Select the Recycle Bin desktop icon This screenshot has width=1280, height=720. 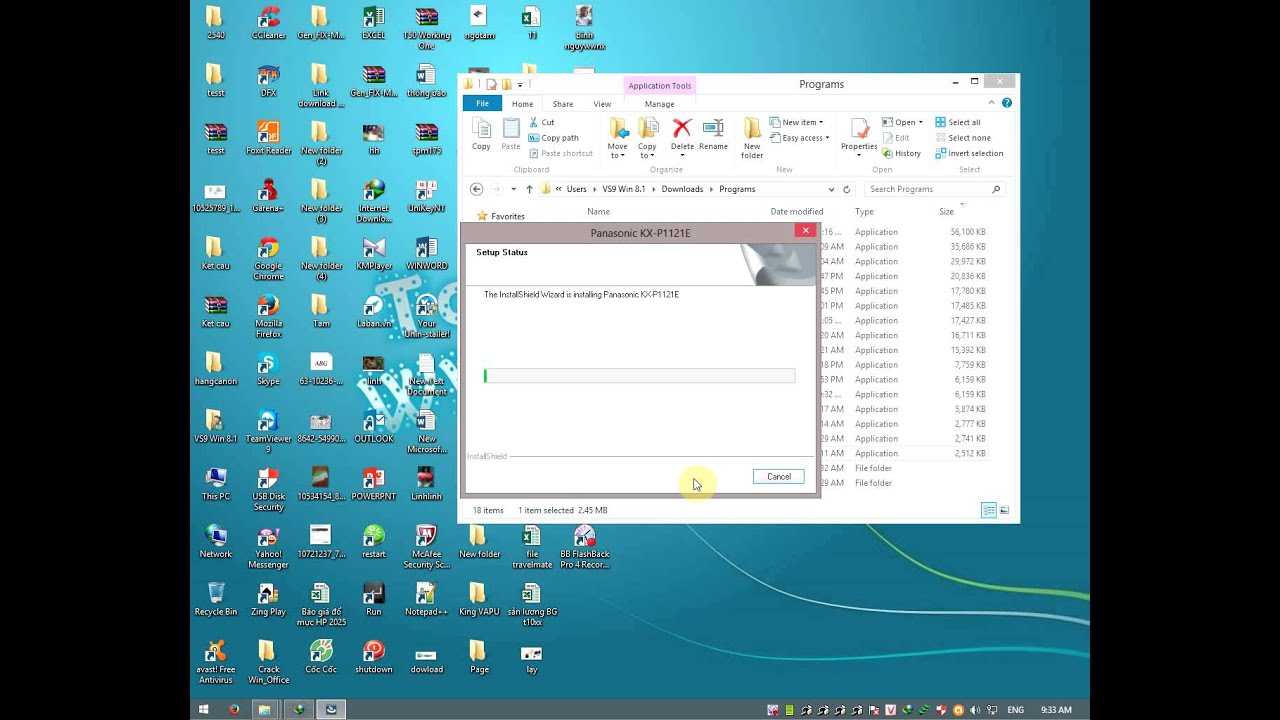pyautogui.click(x=215, y=599)
